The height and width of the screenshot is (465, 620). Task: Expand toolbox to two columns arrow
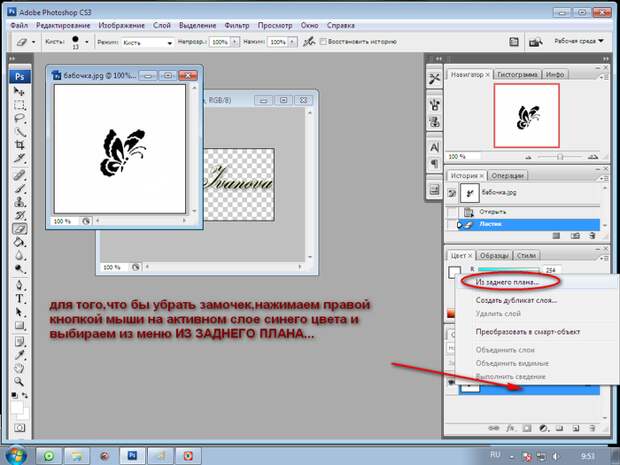[x=12, y=59]
